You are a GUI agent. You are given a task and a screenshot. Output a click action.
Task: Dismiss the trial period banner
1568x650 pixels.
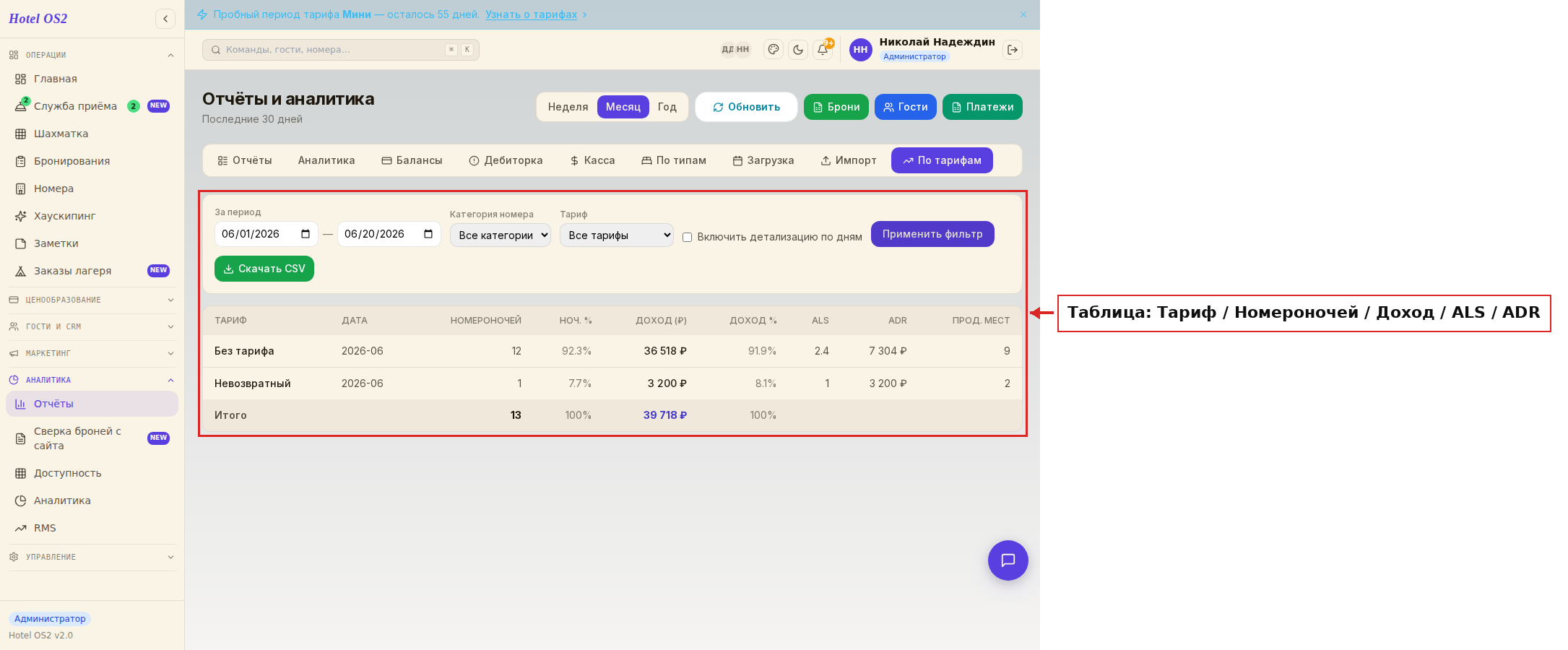(x=1023, y=14)
